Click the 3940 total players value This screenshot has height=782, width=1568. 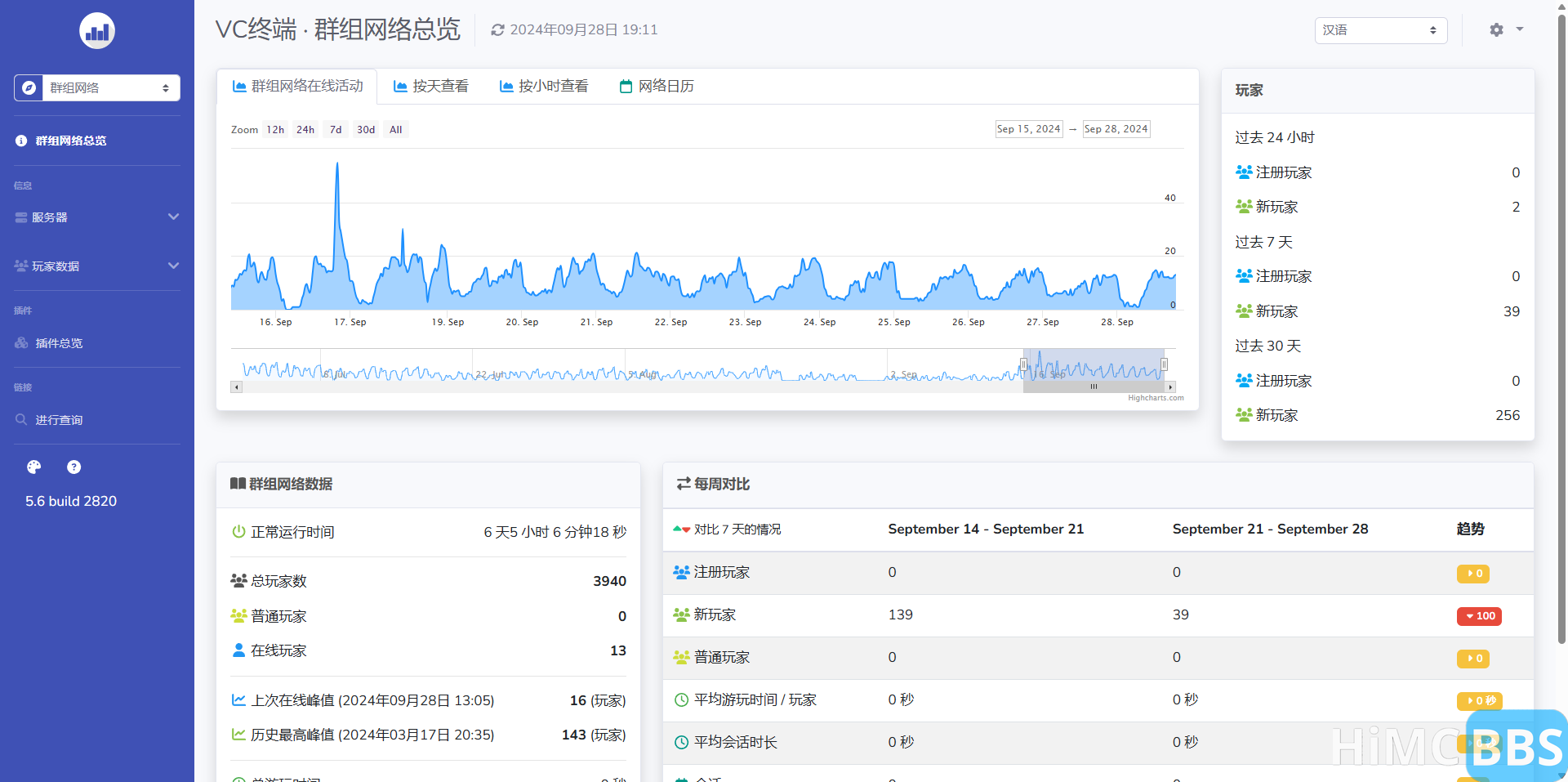[609, 581]
